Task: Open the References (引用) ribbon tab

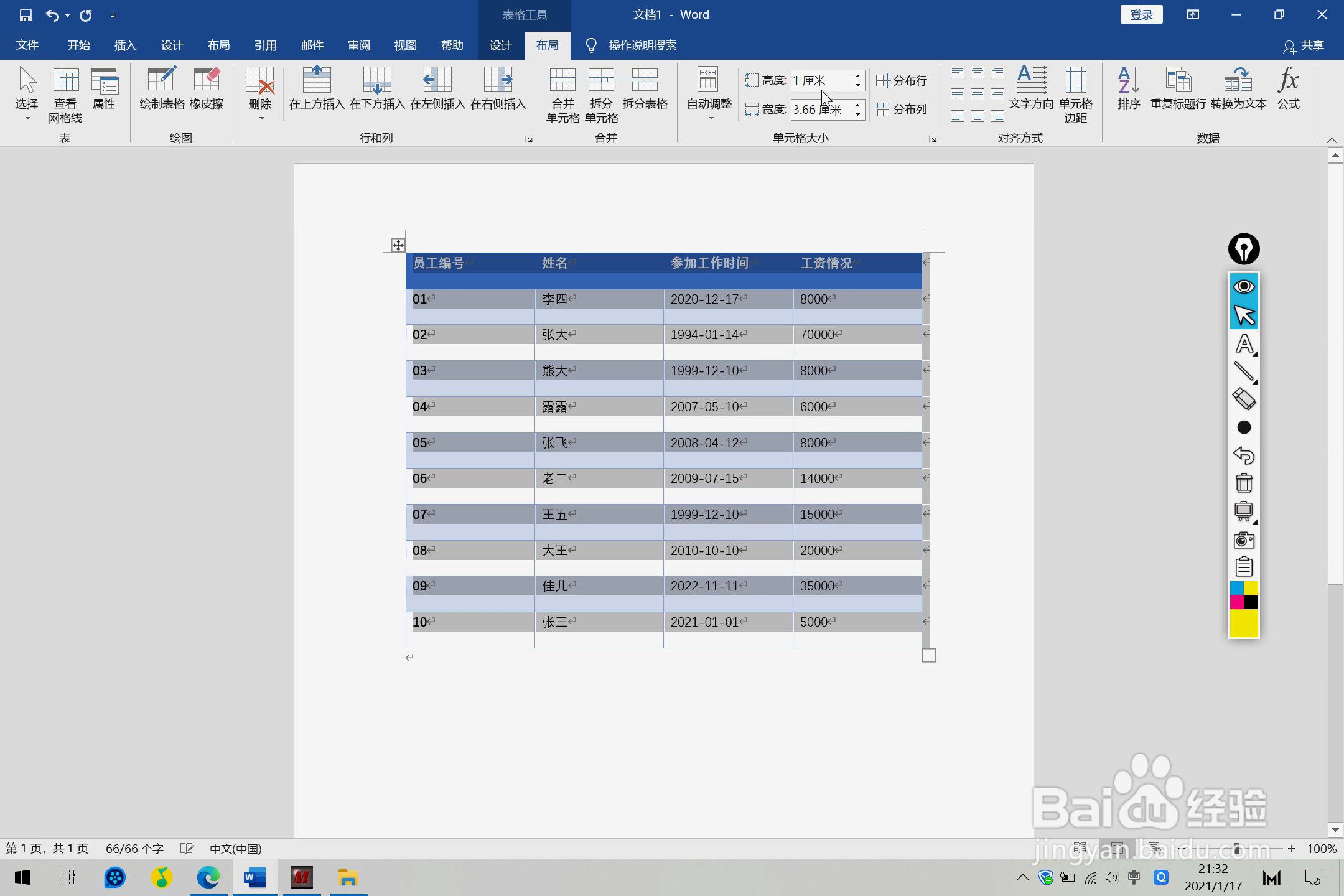Action: (265, 45)
